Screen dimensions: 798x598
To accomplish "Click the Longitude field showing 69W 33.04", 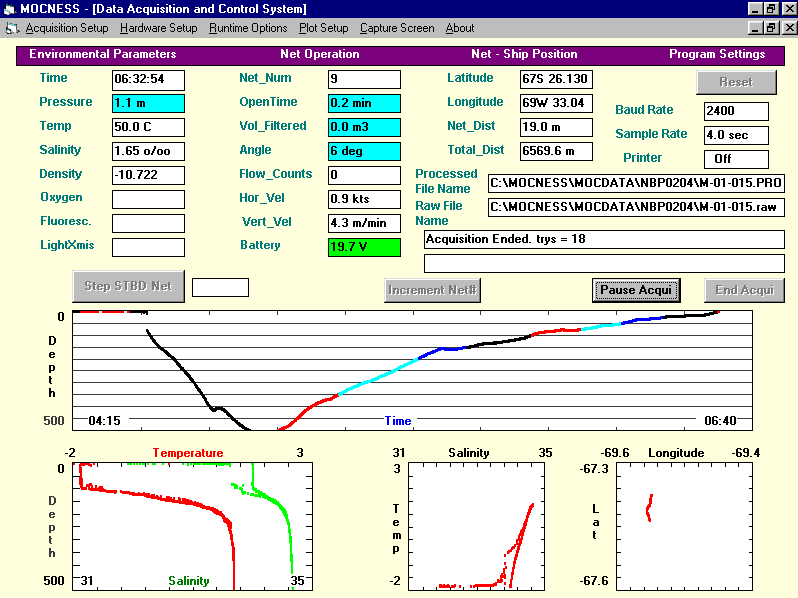I will 556,103.
